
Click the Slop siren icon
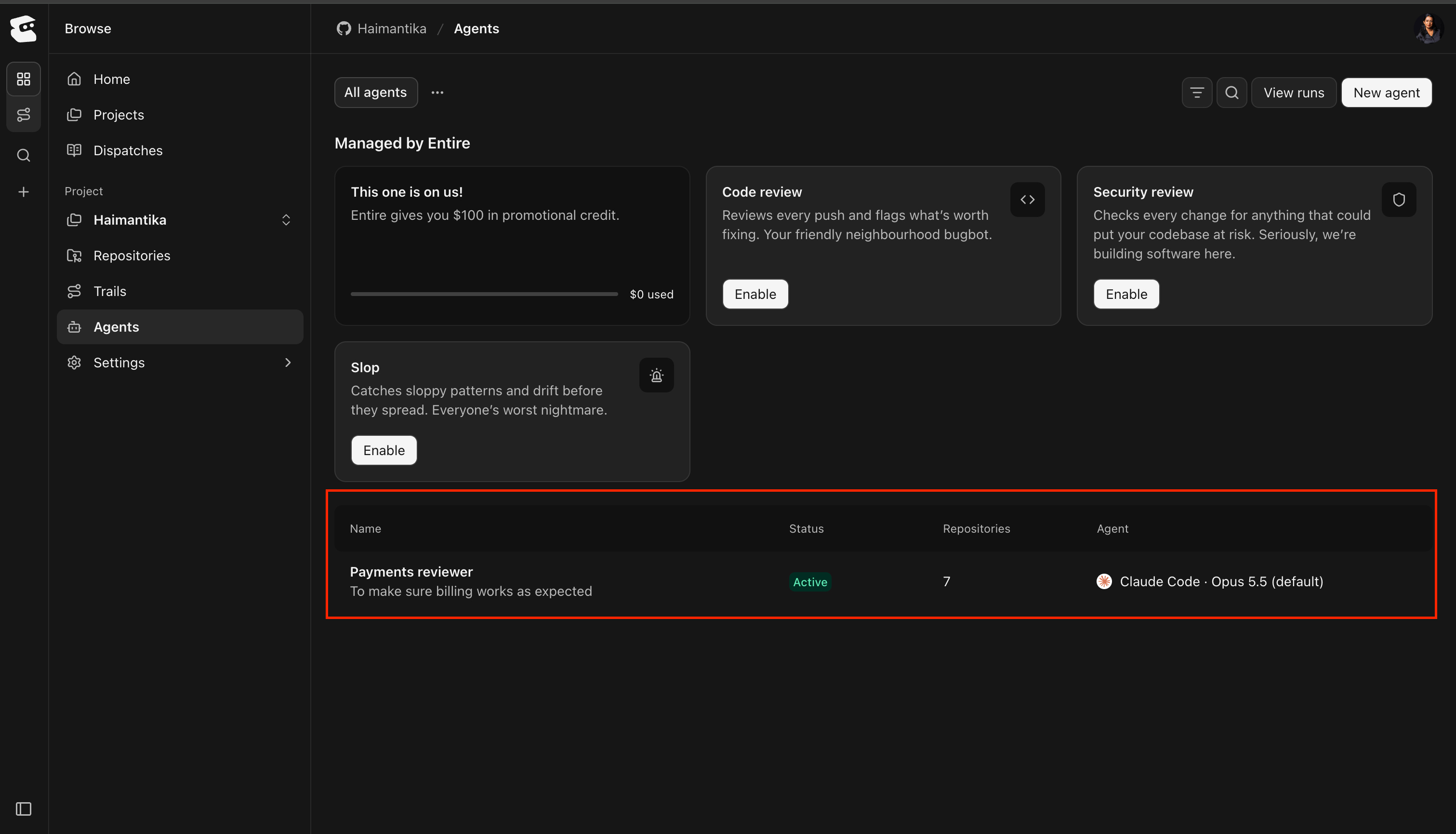pos(657,375)
